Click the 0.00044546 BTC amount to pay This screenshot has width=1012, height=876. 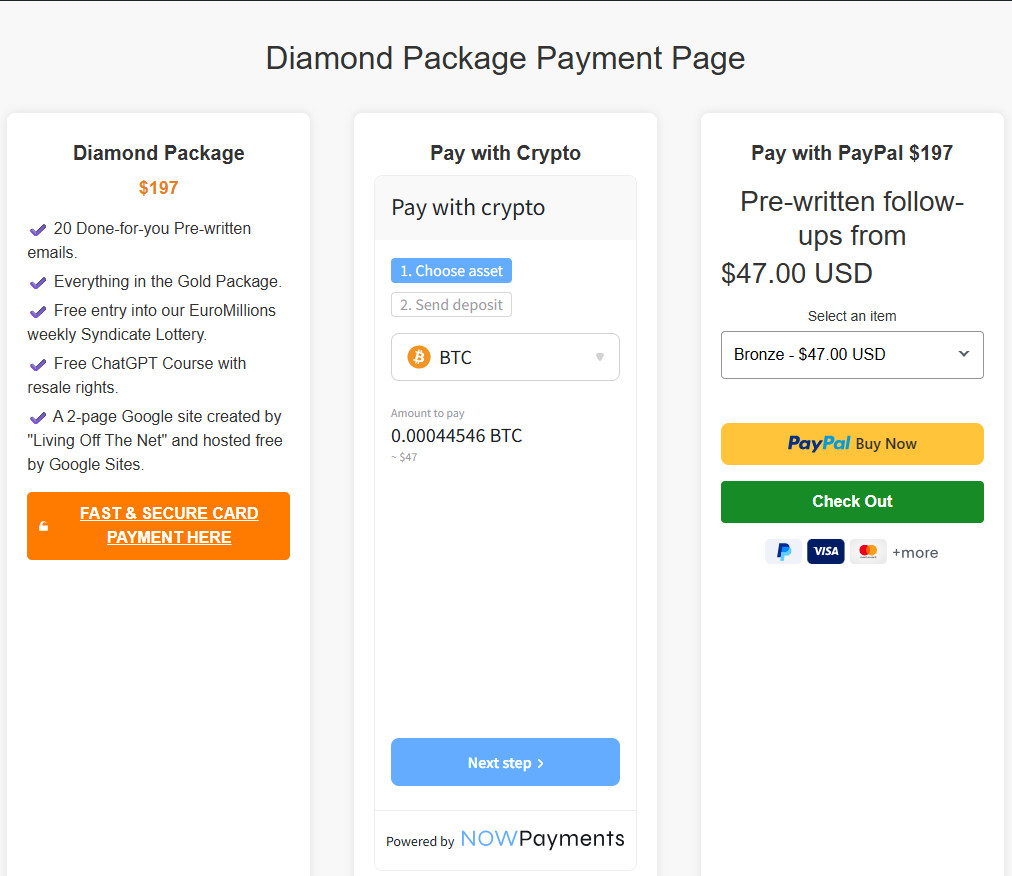(x=456, y=436)
